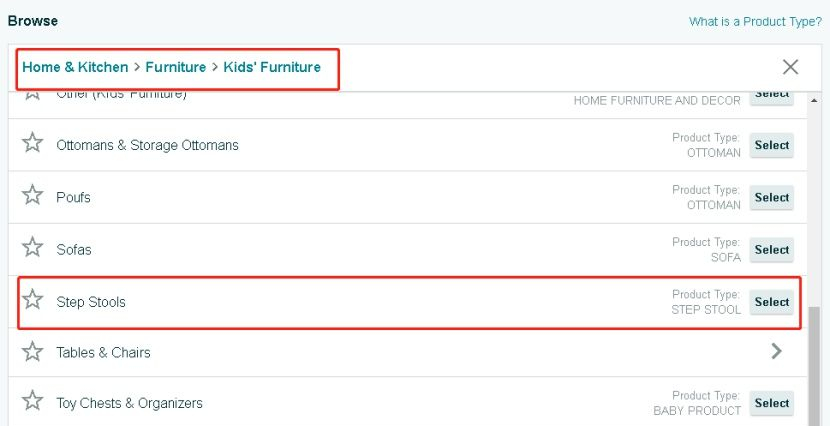Viewport: 830px width, 426px height.
Task: Toggle the Step Stools favorite star
Action: [32, 300]
